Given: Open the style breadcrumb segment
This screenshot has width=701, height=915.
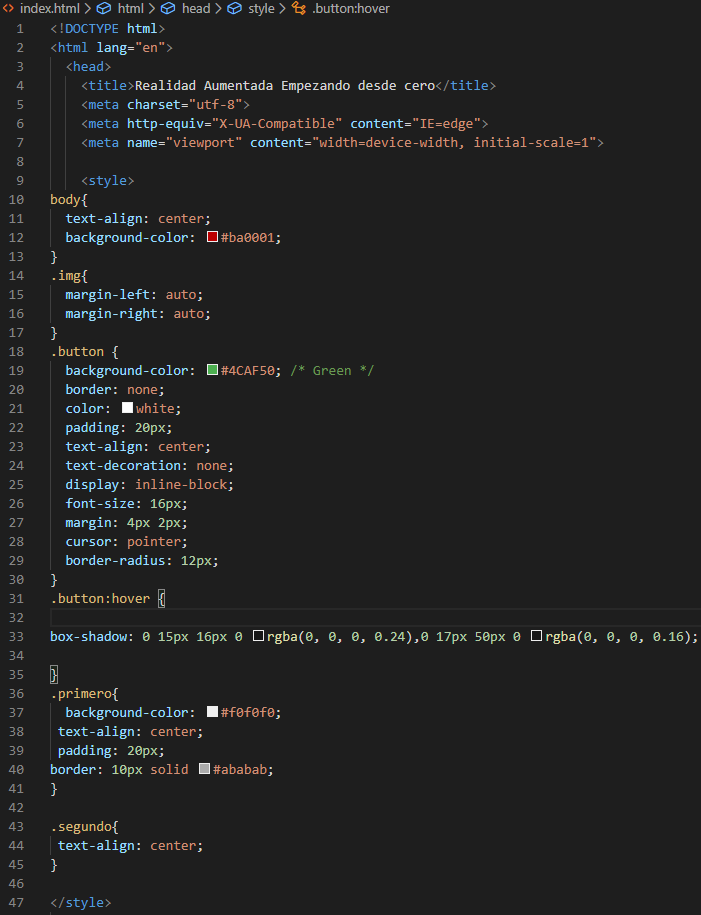Looking at the screenshot, I should pos(261,8).
